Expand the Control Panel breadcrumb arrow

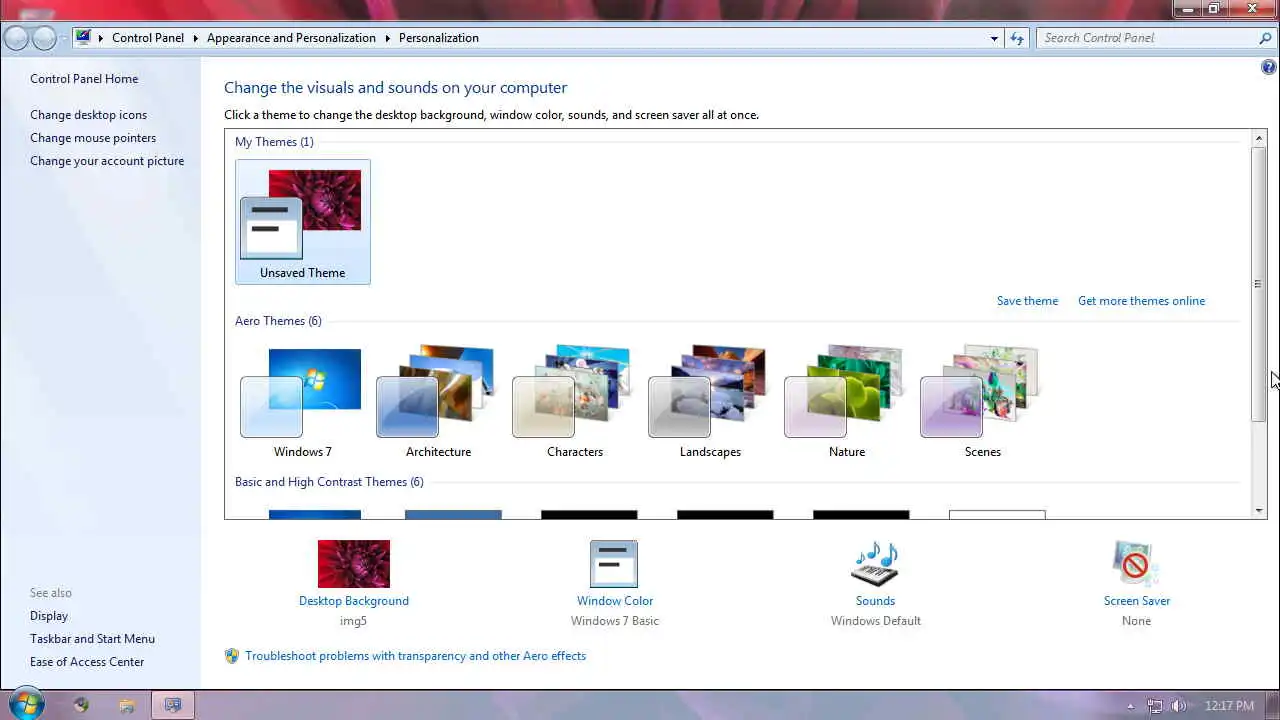pyautogui.click(x=195, y=38)
